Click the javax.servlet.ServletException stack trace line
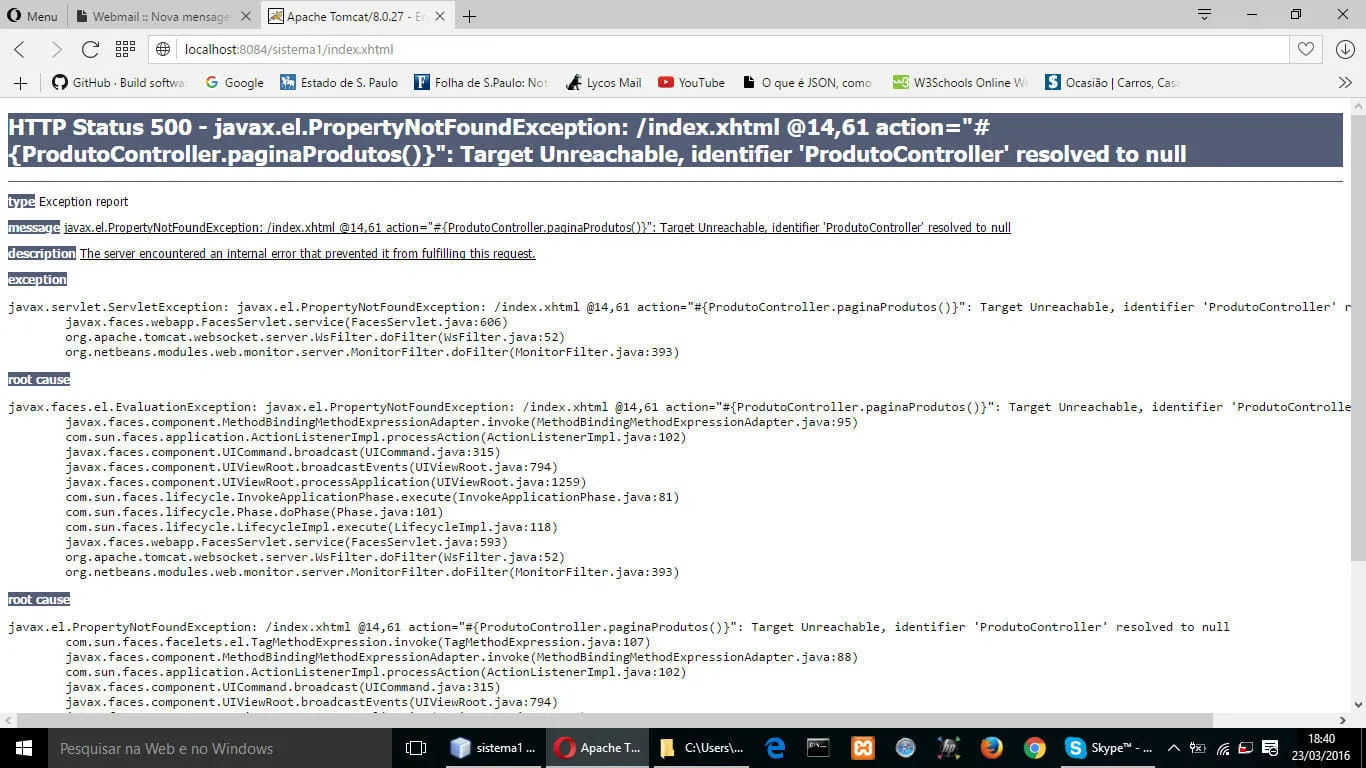 pyautogui.click(x=679, y=307)
